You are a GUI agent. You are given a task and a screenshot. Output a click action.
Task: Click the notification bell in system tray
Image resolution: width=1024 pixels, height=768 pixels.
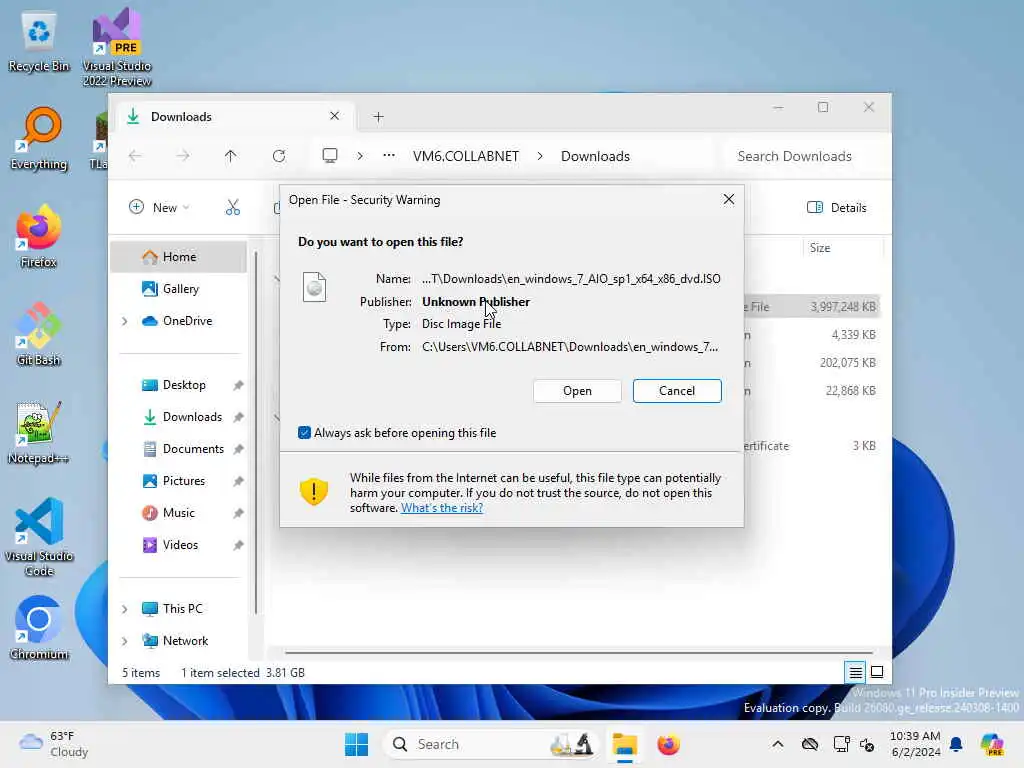(x=956, y=744)
